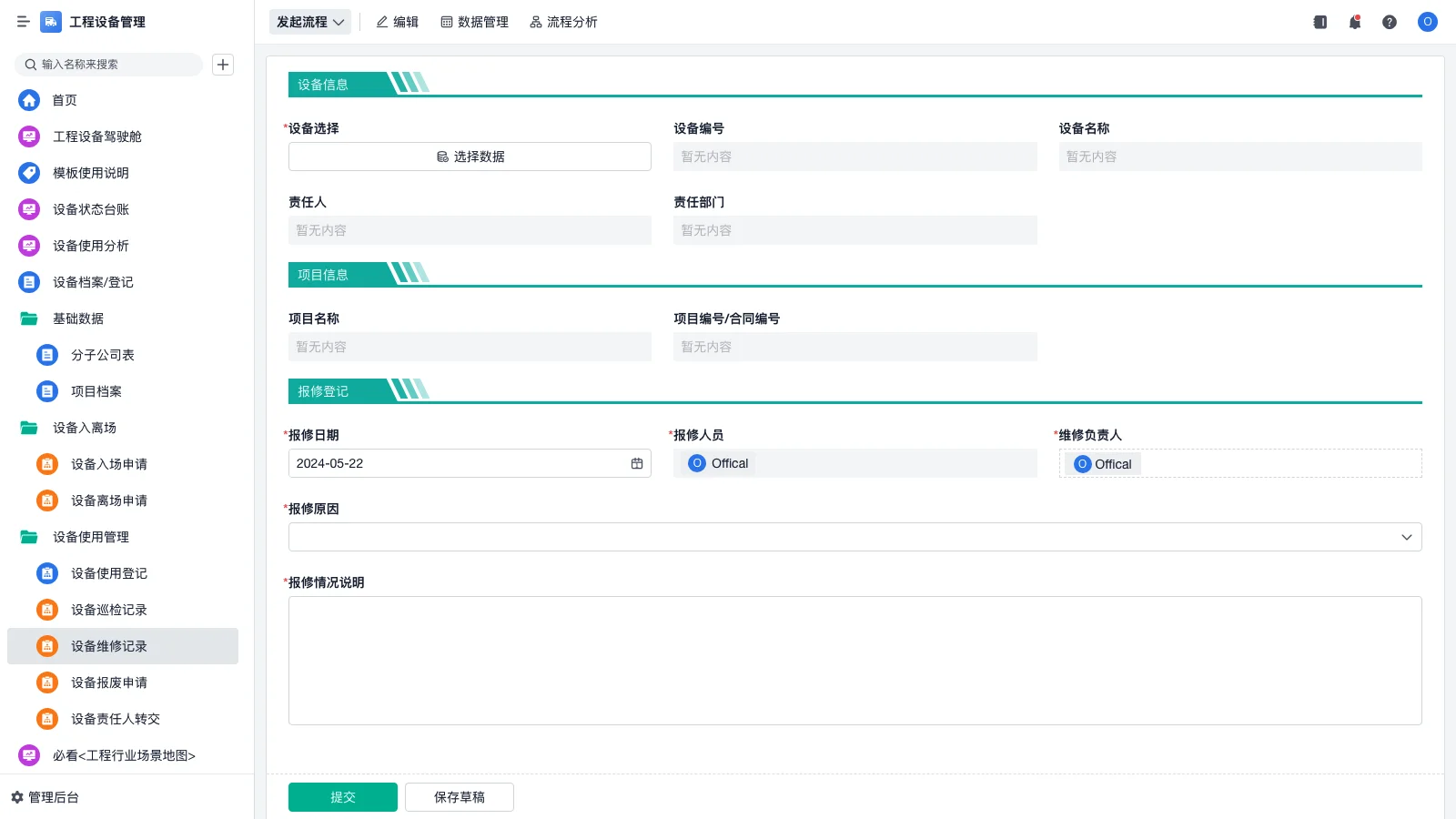The image size is (1456, 819).
Task: Open 设备使用分析 icon in sidebar
Action: [29, 246]
